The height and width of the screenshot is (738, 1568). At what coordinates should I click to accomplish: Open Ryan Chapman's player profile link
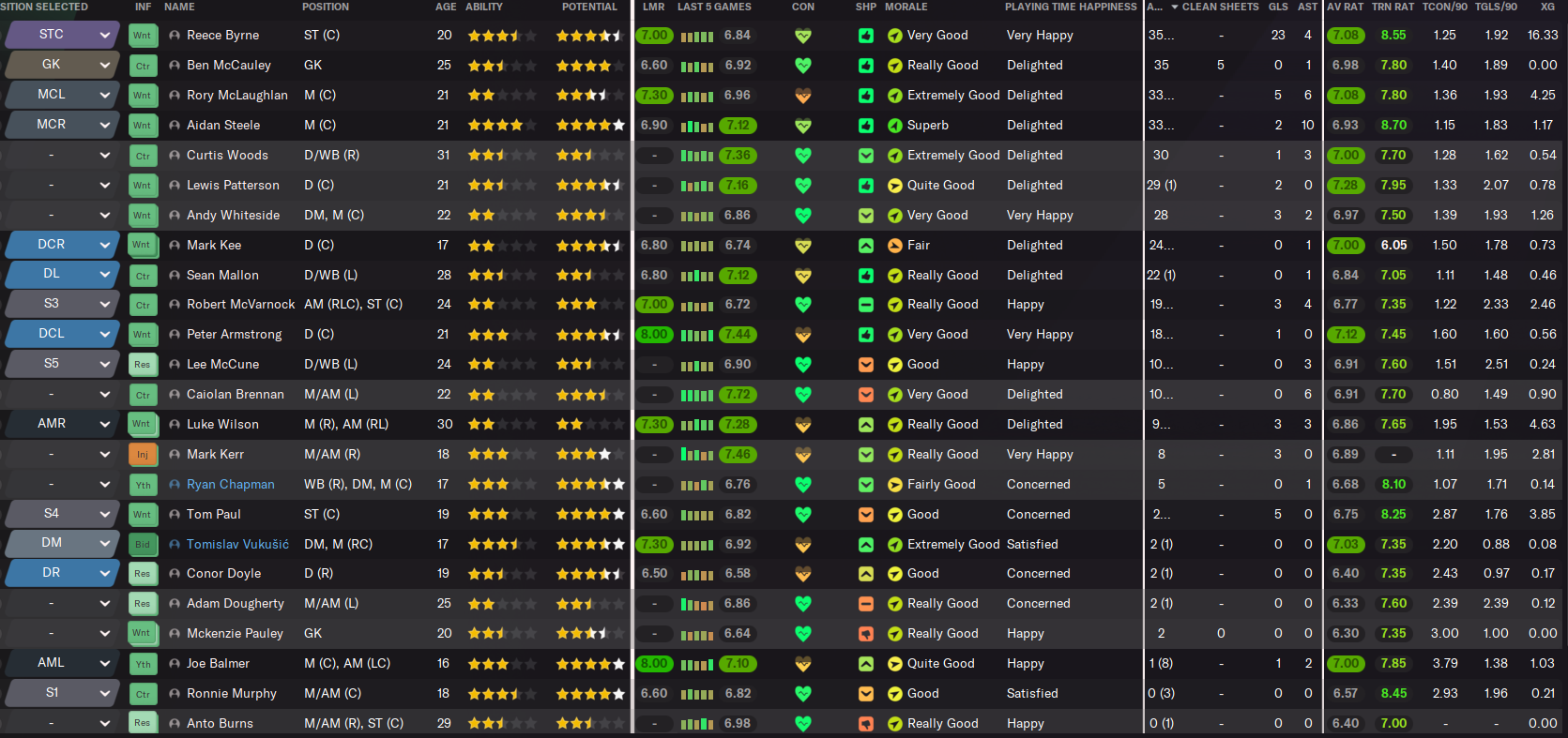click(x=231, y=485)
